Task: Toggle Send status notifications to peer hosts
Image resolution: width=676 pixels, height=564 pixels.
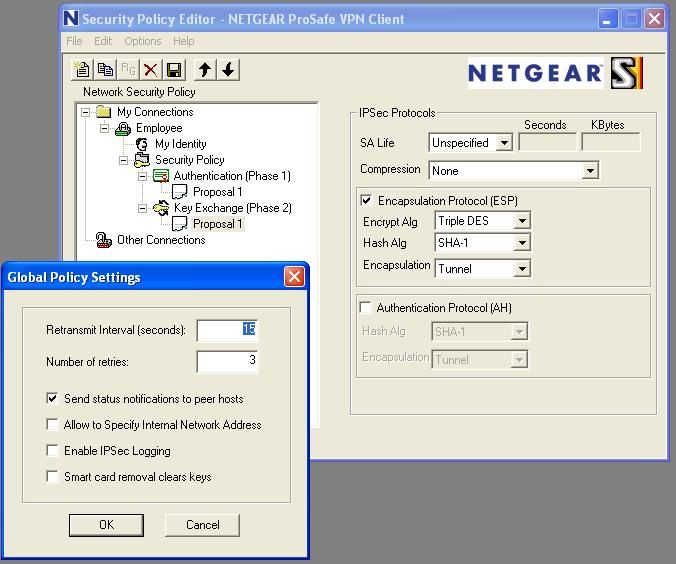Action: (x=52, y=398)
